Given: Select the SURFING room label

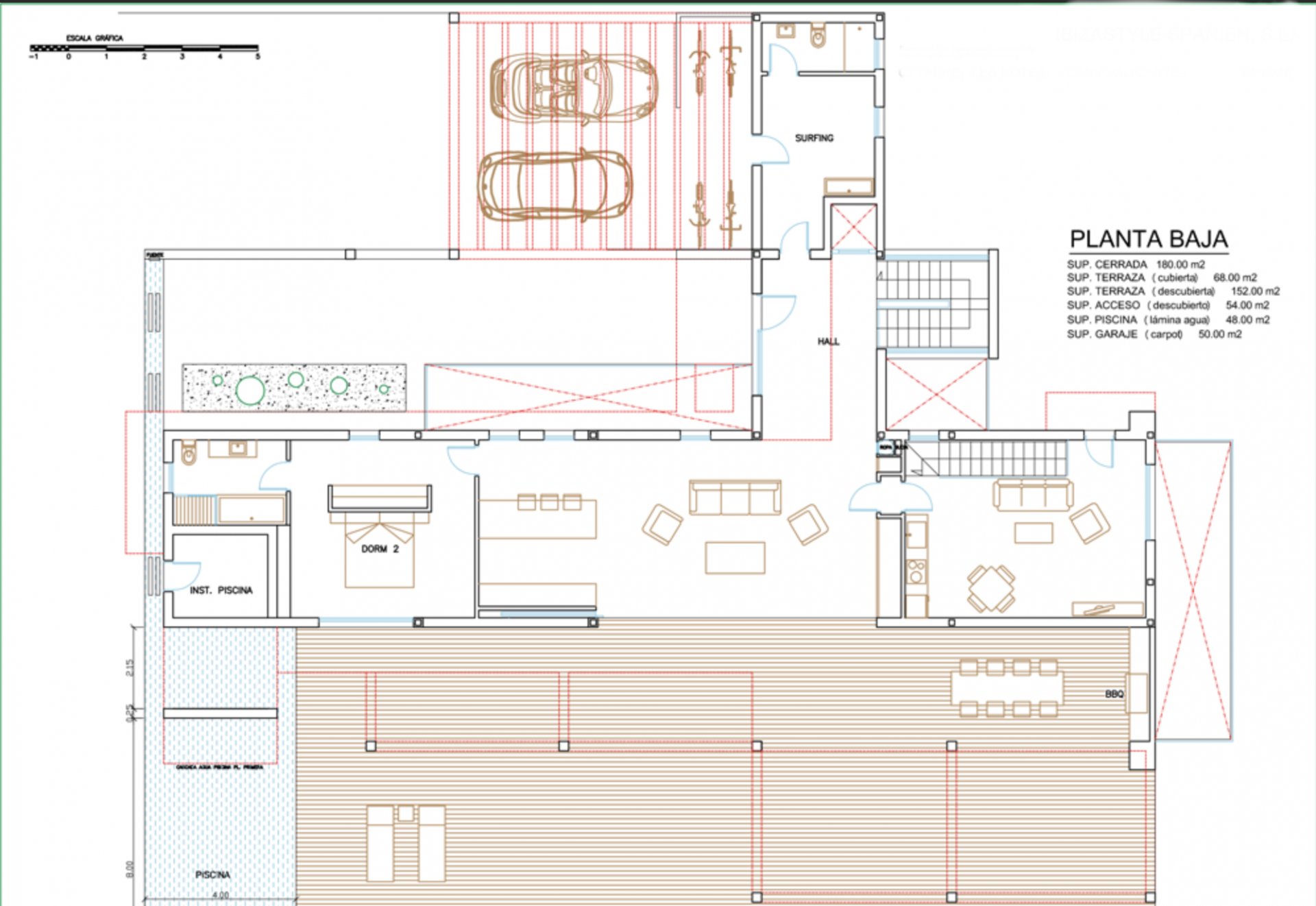Looking at the screenshot, I should coord(814,138).
